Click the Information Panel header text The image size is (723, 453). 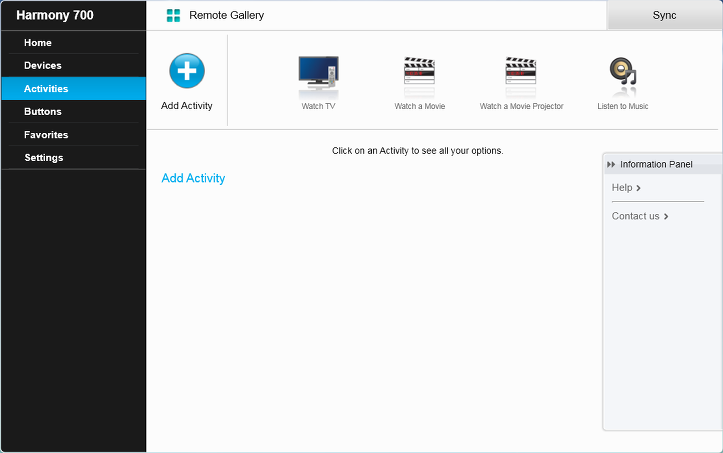pos(656,165)
